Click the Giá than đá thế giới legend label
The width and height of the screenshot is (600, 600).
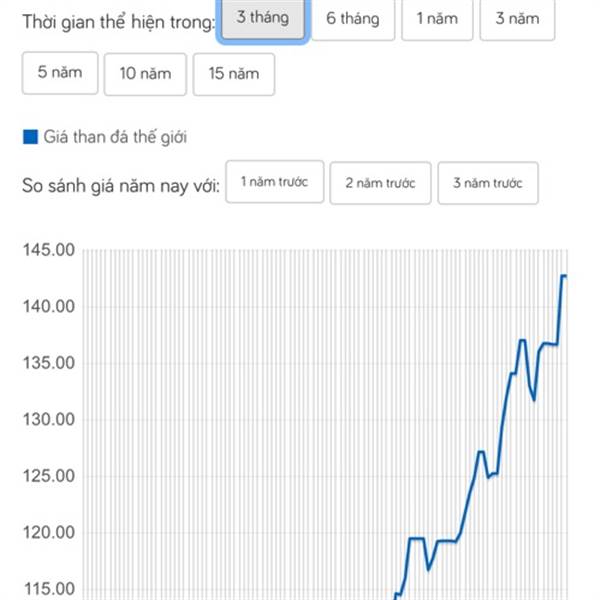point(115,137)
